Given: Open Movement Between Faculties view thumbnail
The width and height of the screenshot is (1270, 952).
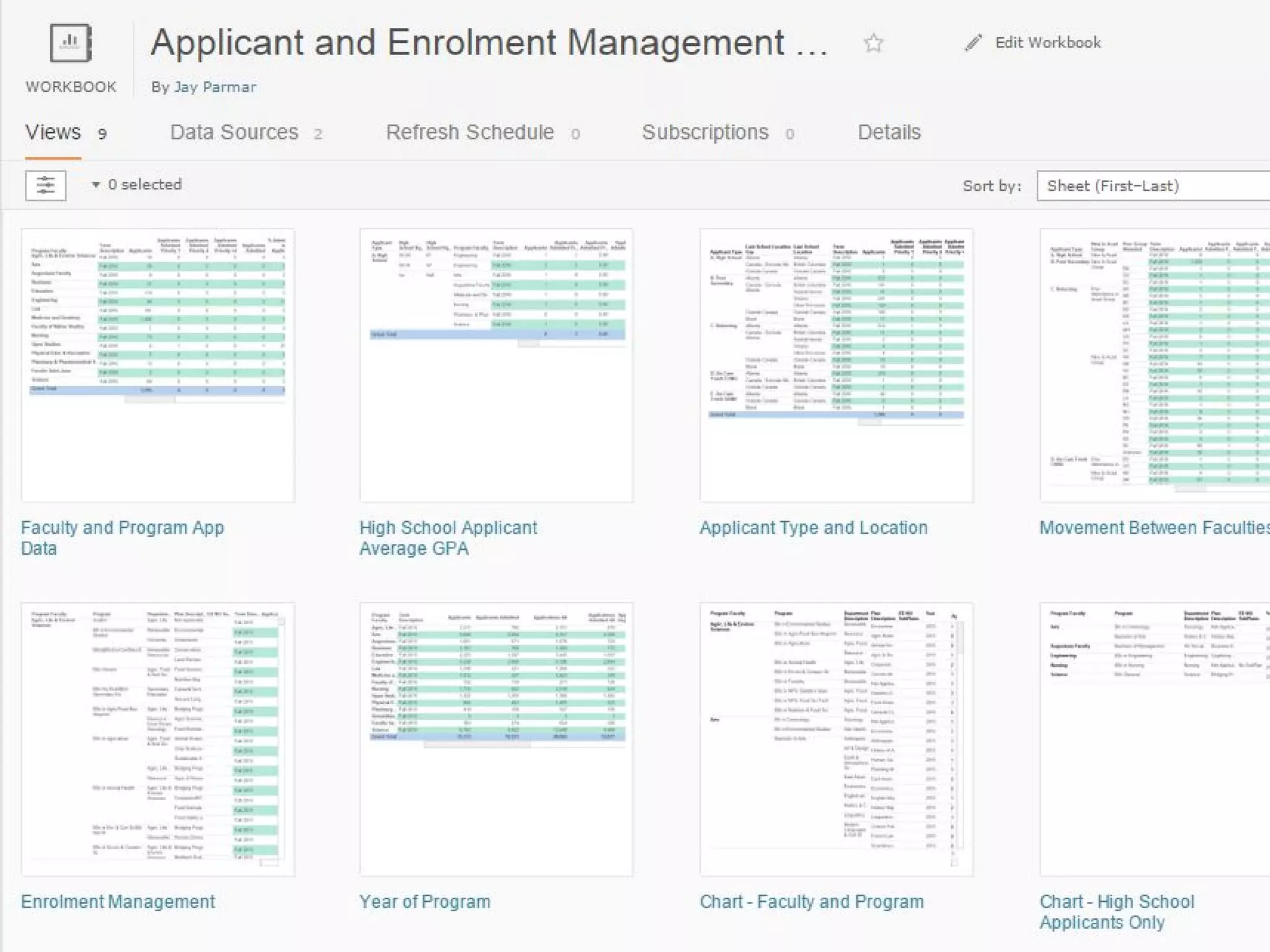Looking at the screenshot, I should click(1155, 366).
